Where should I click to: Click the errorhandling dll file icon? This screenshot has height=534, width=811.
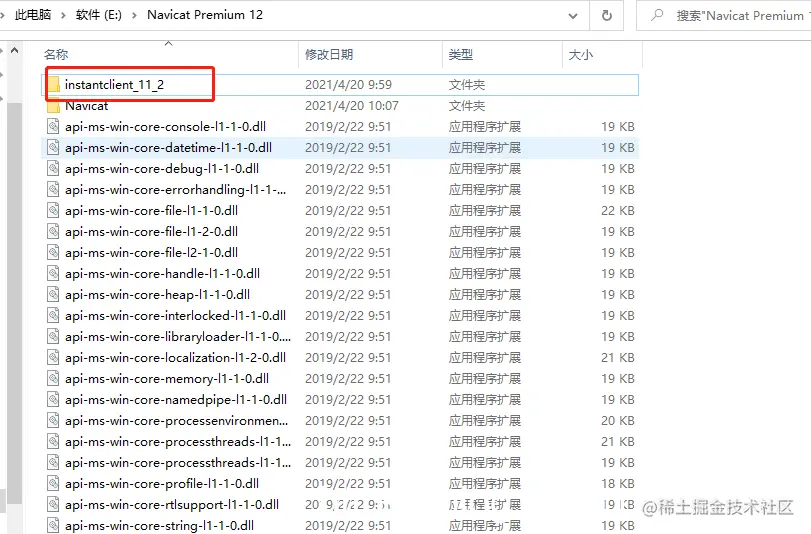pos(53,190)
